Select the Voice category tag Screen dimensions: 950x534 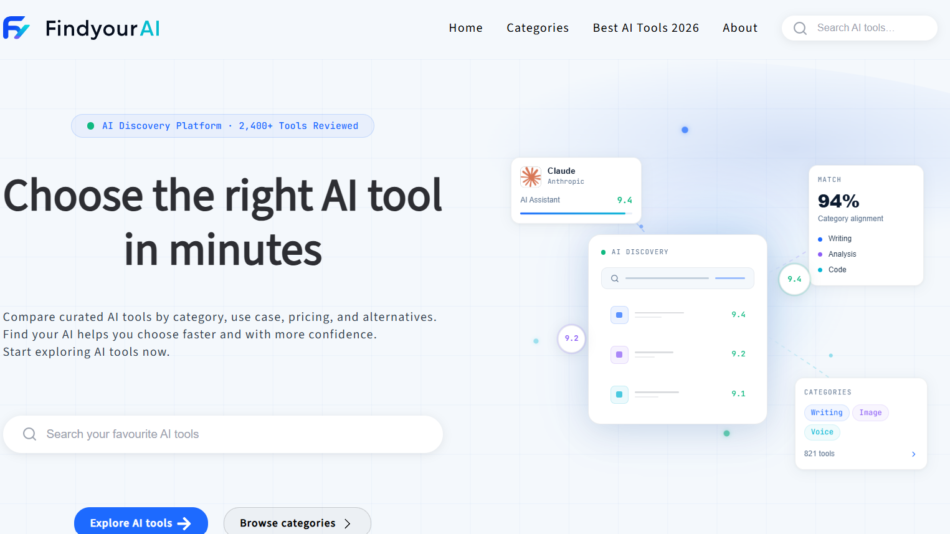click(x=822, y=432)
